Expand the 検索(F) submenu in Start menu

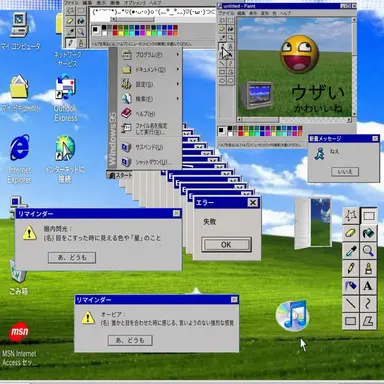coord(150,99)
